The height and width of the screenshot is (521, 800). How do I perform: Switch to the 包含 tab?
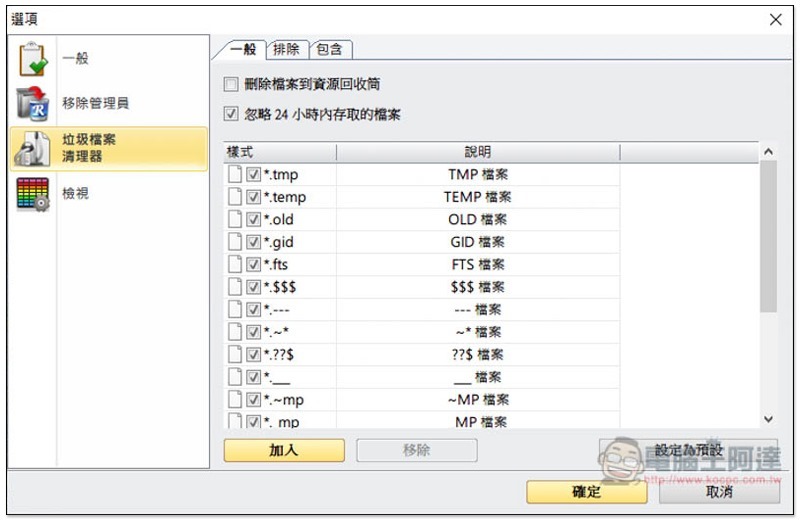(x=330, y=49)
